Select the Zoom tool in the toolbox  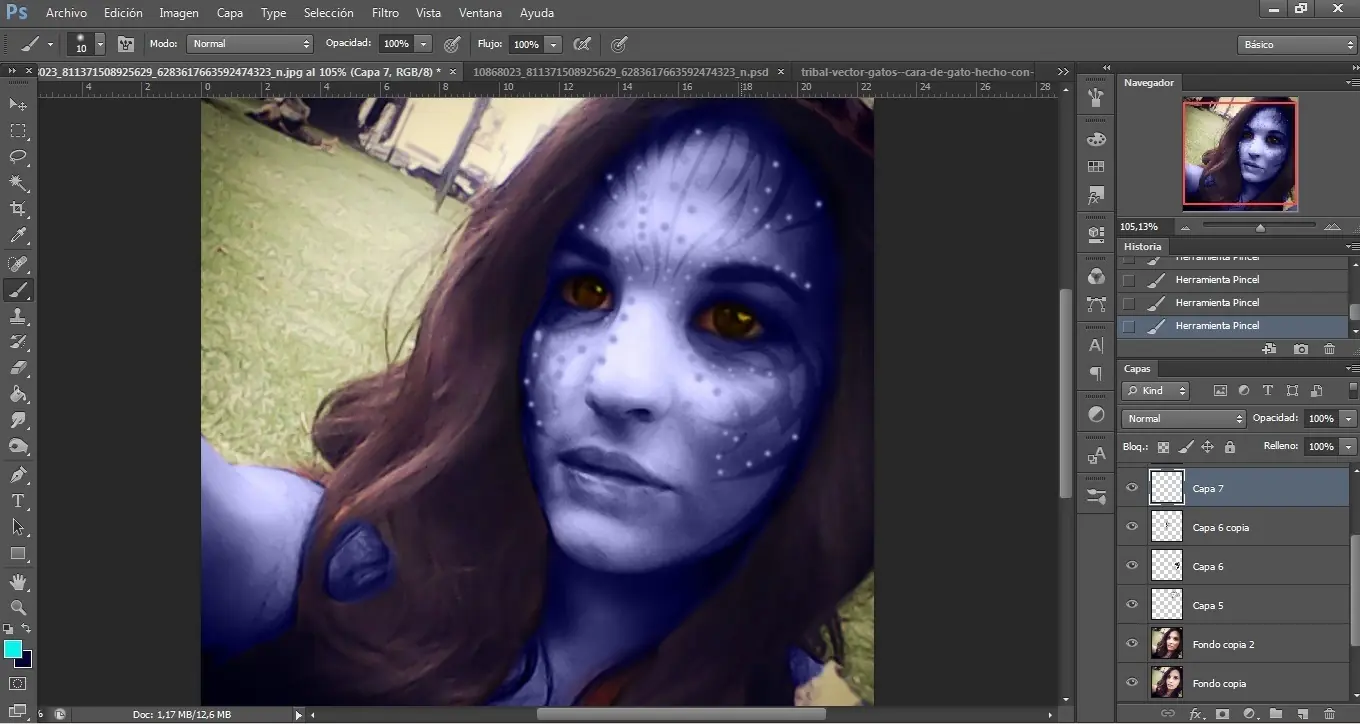18,607
